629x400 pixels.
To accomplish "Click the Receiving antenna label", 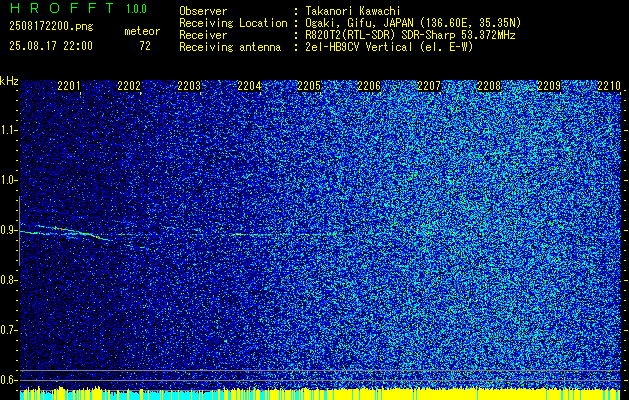I will tap(230, 47).
